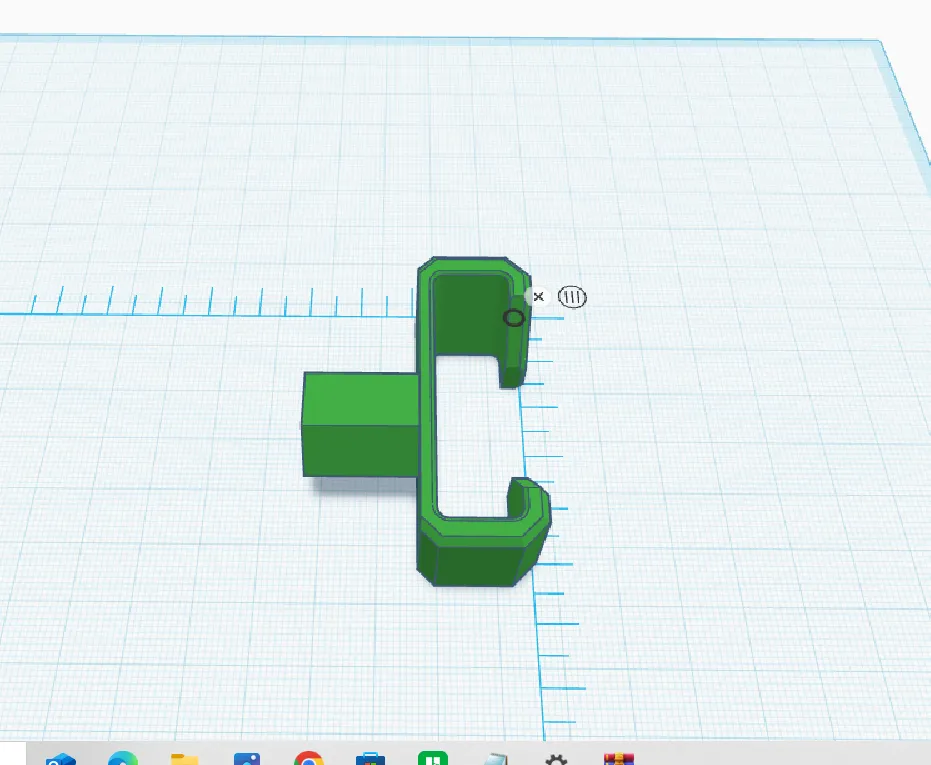
Task: Select the green rectangular box attached to the hook
Action: [x=360, y=424]
